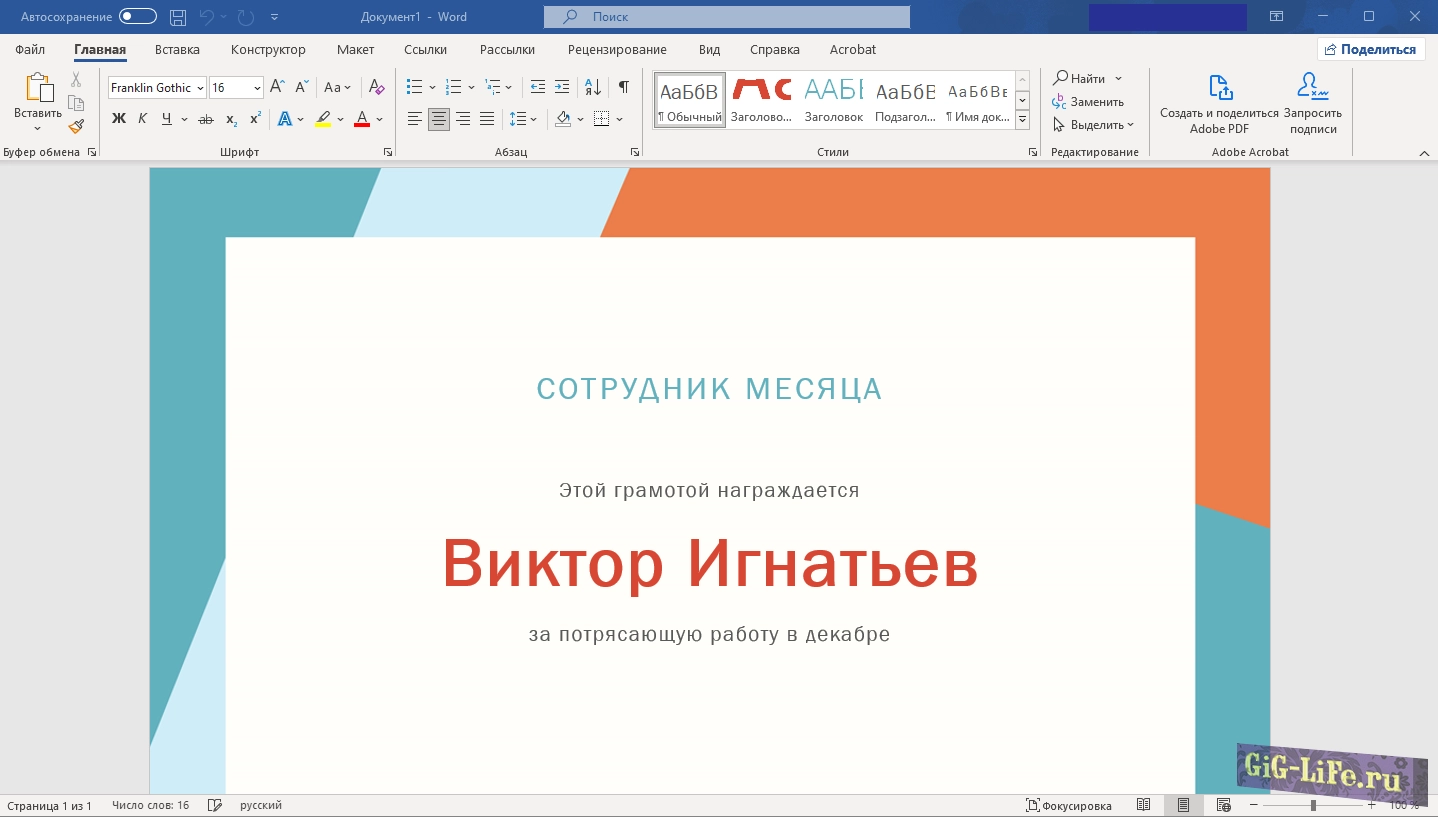Click the Save floppy disk icon

coord(178,17)
